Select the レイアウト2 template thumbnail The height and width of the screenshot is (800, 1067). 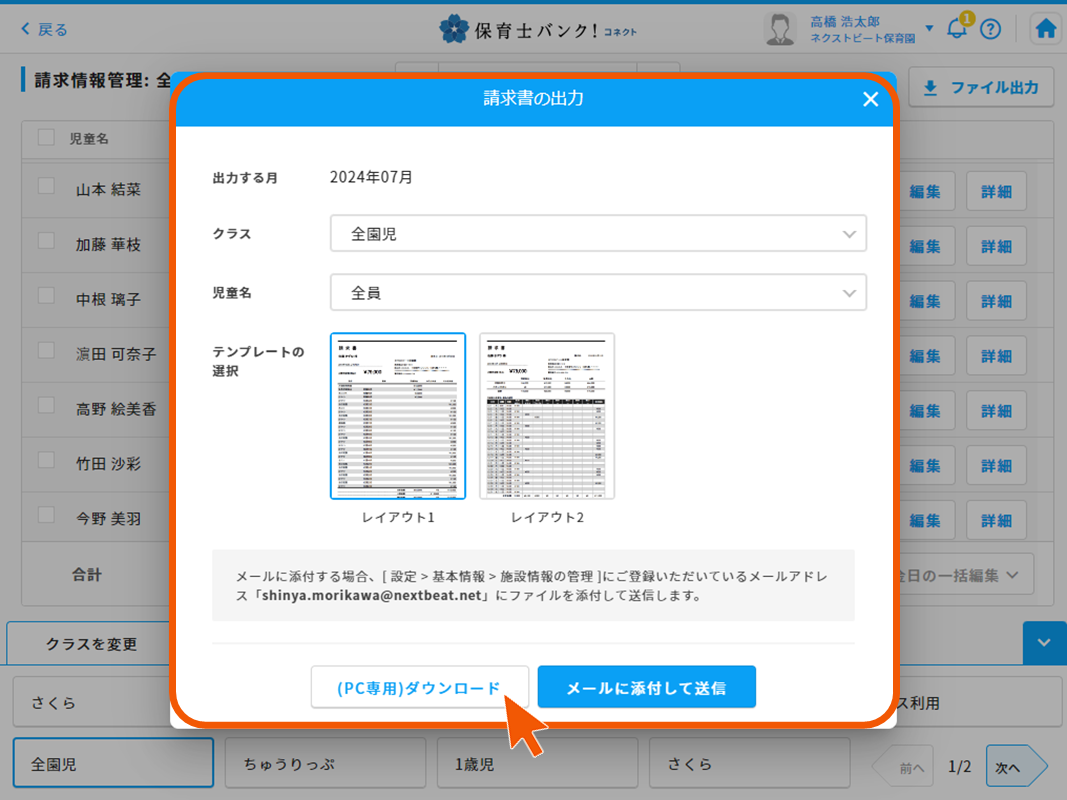point(546,414)
